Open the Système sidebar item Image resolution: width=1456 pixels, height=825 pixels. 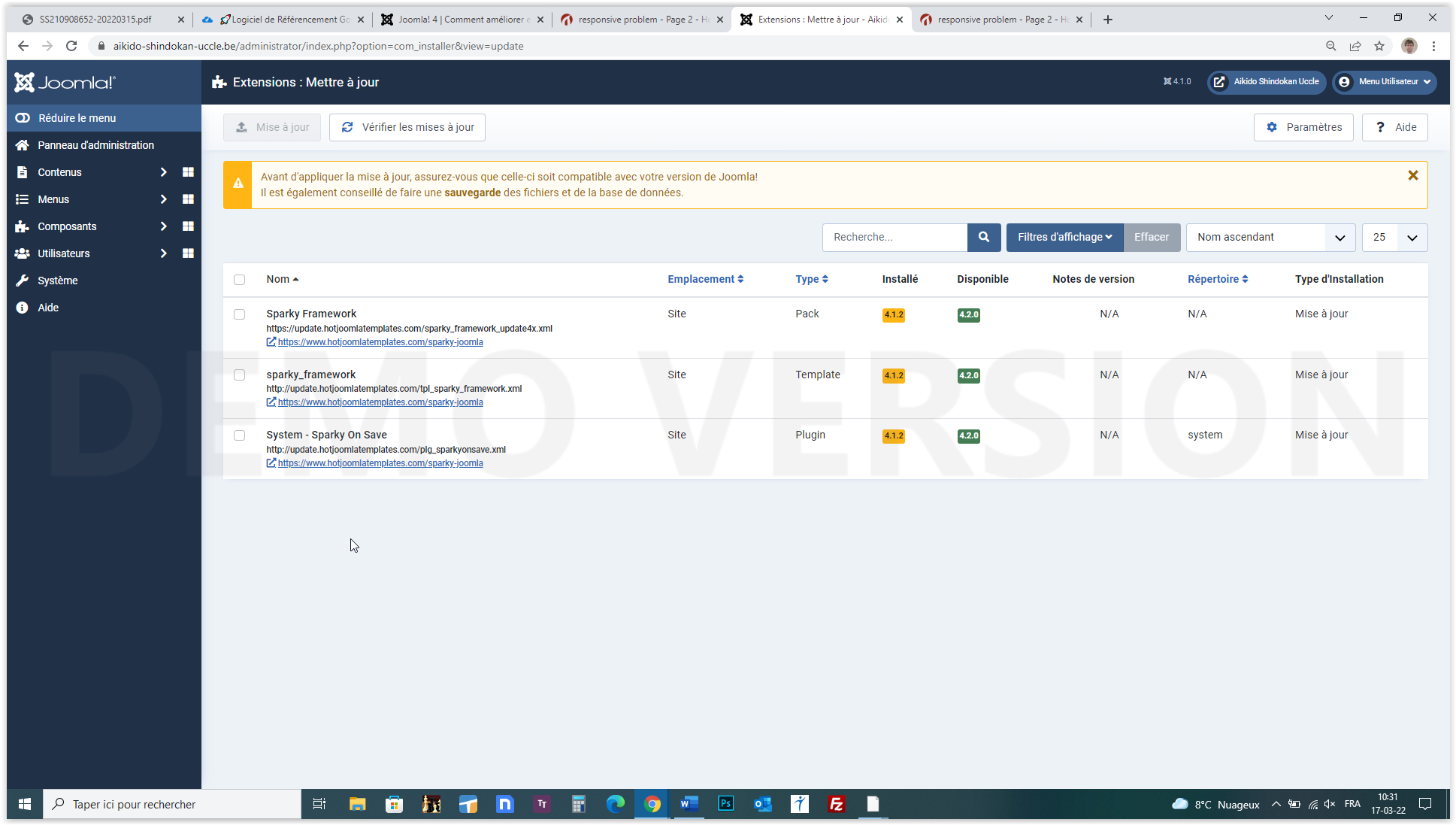point(57,281)
